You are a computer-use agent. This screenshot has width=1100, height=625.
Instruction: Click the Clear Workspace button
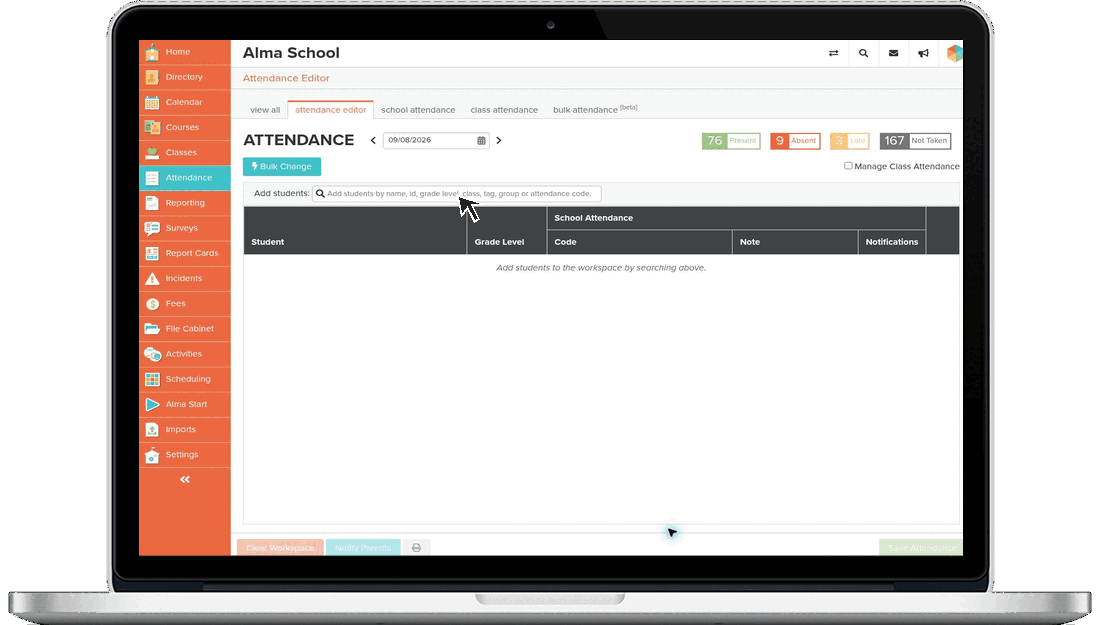280,548
